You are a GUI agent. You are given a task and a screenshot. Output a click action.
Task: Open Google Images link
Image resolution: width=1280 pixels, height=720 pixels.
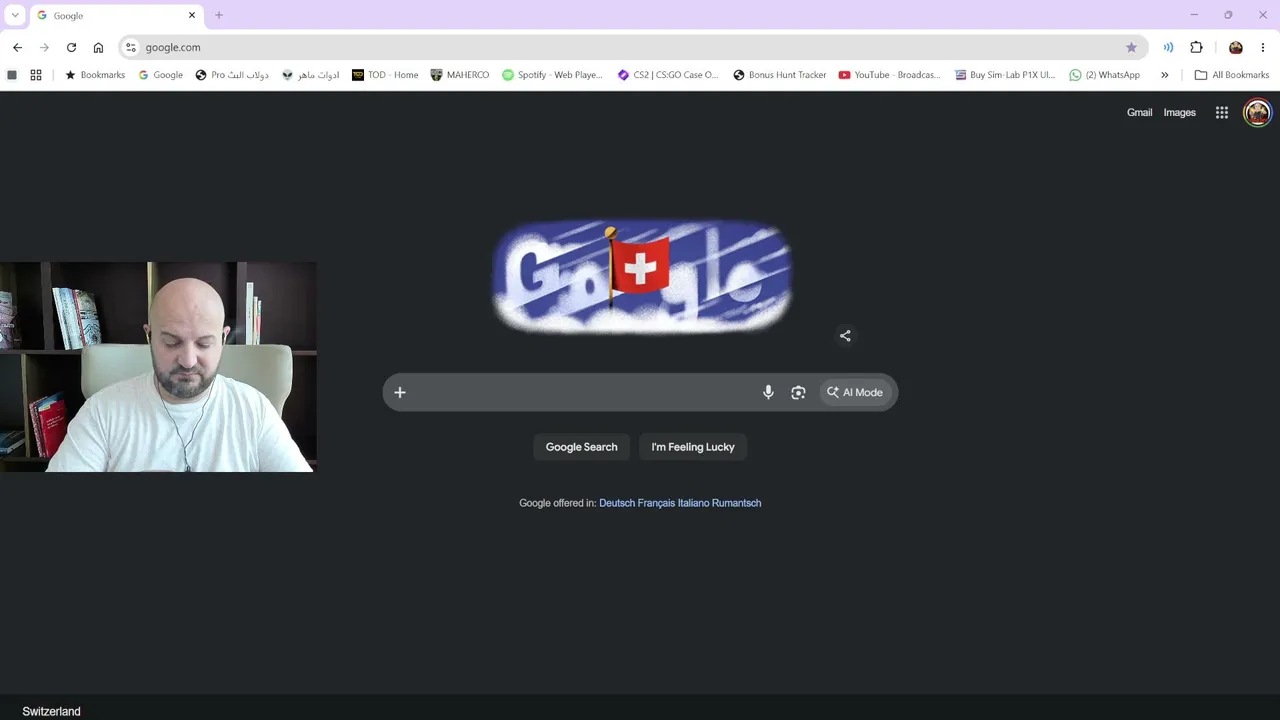pyautogui.click(x=1180, y=113)
